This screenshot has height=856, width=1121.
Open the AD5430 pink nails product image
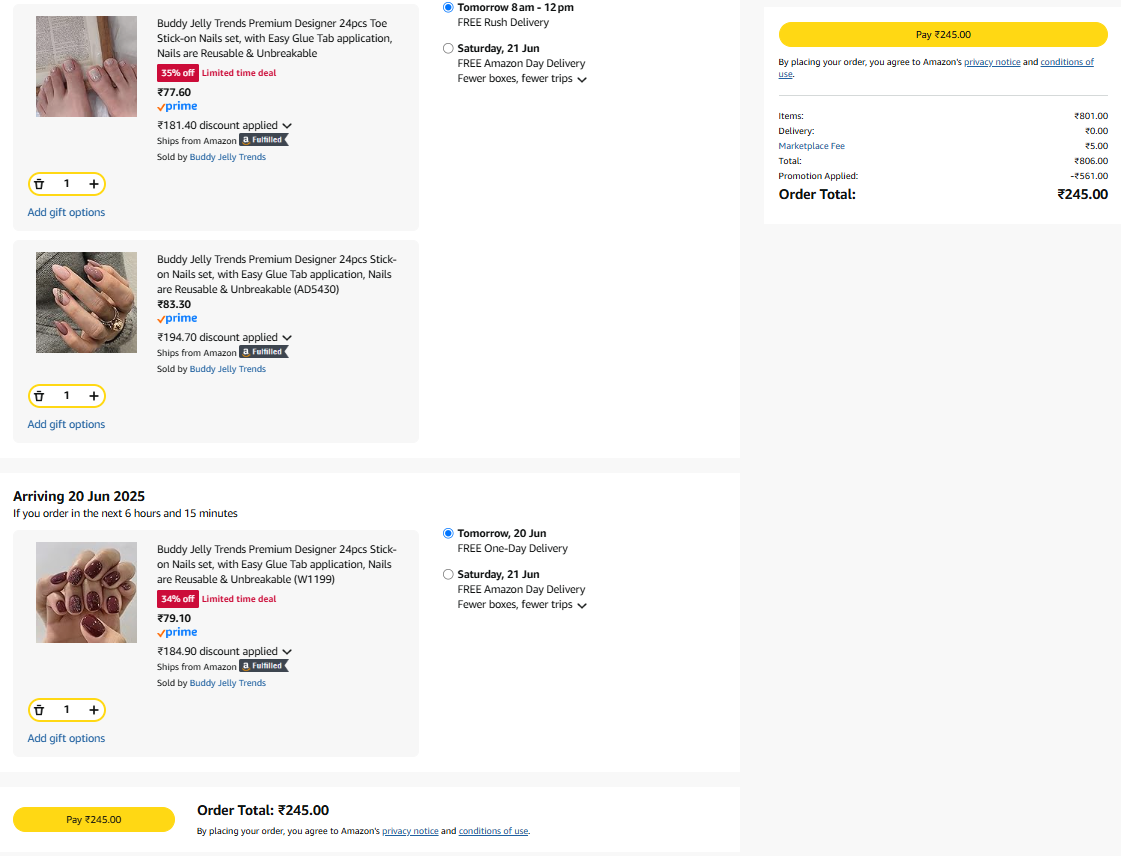(x=87, y=302)
